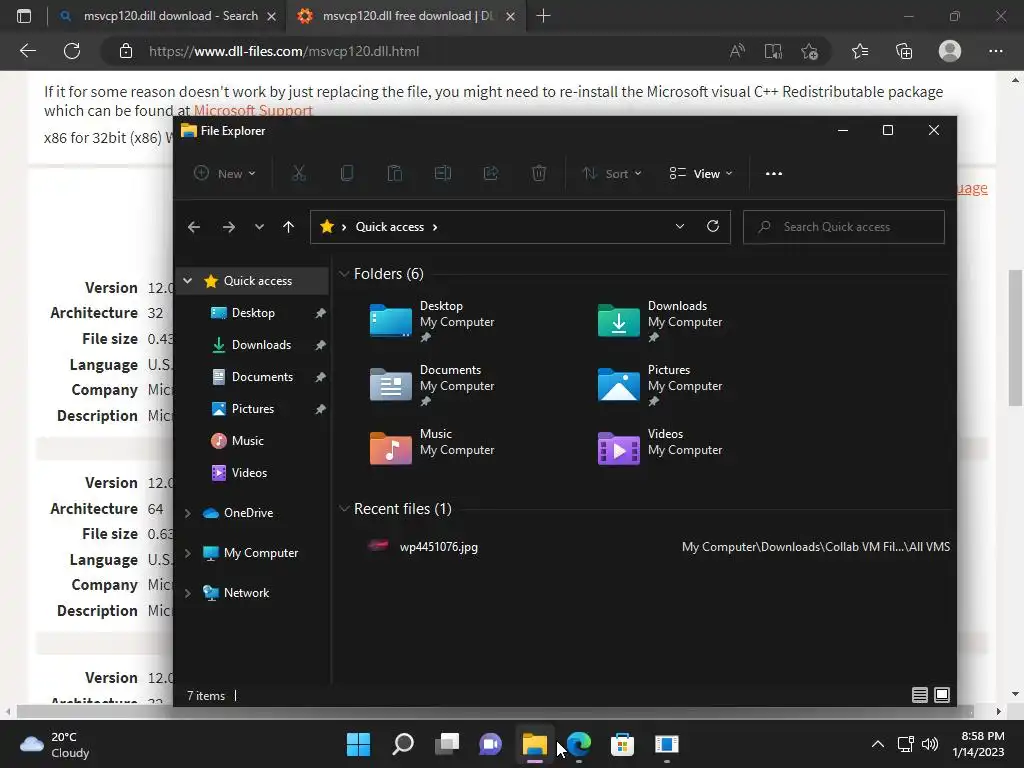
Task: Open the Videos folder tile
Action: 660,448
